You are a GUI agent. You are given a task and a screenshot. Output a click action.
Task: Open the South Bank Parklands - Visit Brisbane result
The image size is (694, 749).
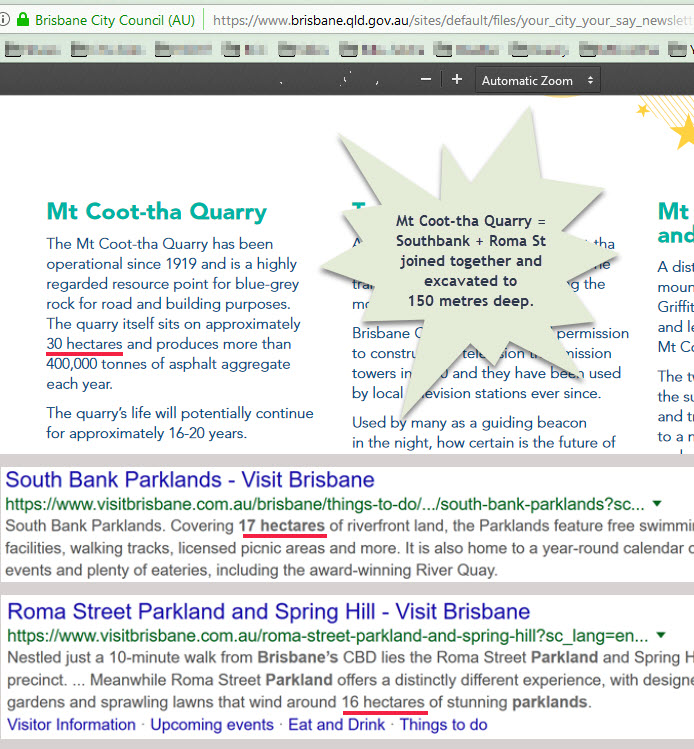pyautogui.click(x=190, y=480)
